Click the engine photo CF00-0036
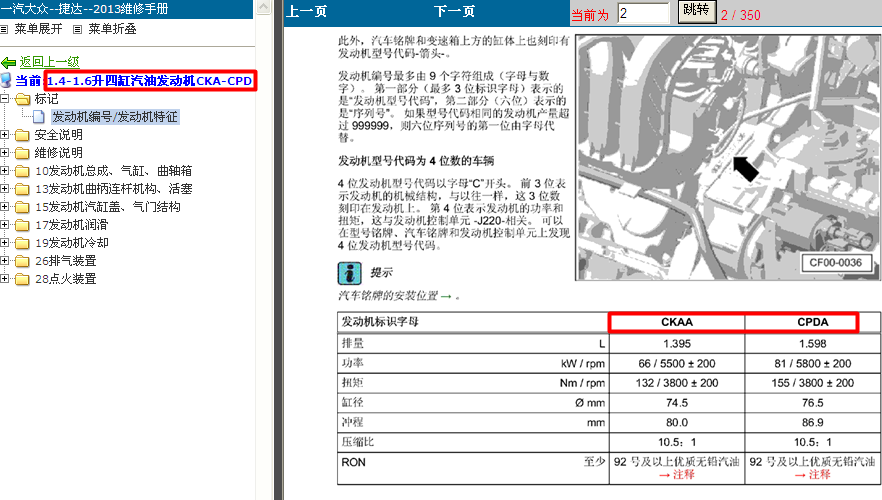This screenshot has width=882, height=500. coord(728,157)
